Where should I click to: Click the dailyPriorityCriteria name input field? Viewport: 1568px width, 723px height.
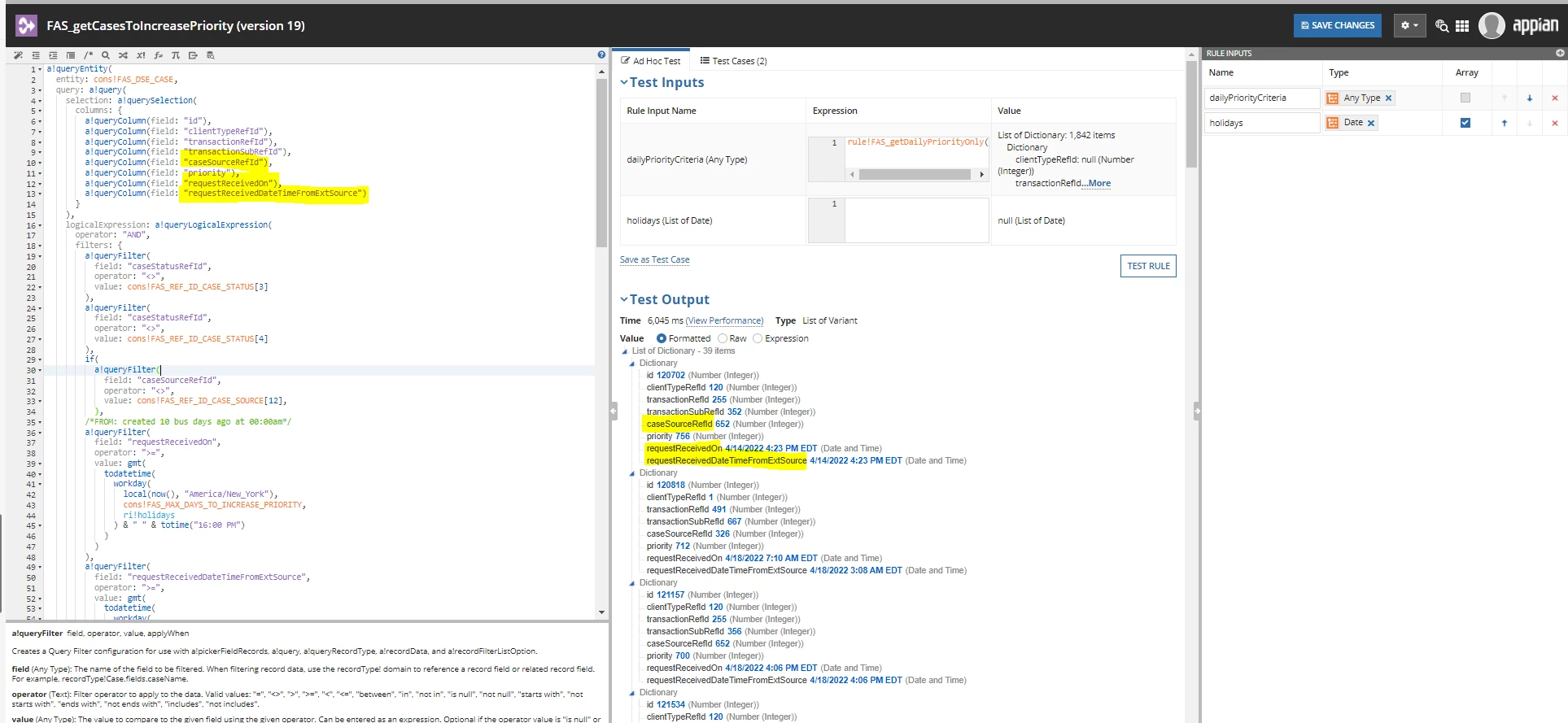[1262, 98]
